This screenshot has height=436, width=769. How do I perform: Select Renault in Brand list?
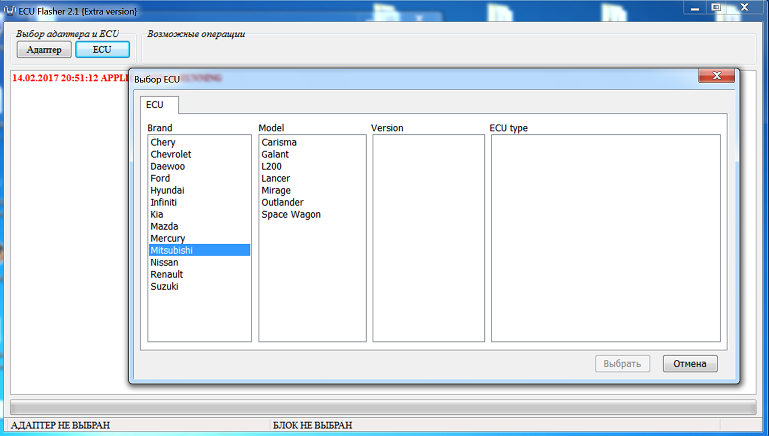199,275
